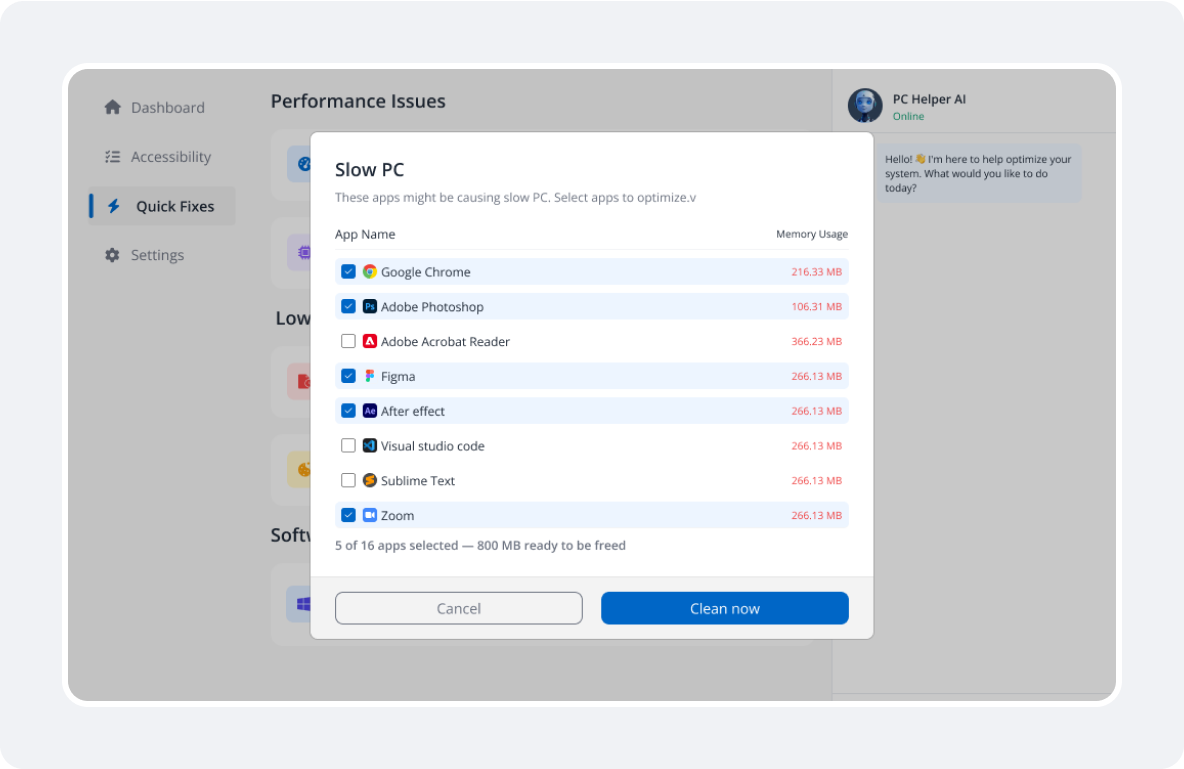
Task: Click the Cancel button
Action: (459, 608)
